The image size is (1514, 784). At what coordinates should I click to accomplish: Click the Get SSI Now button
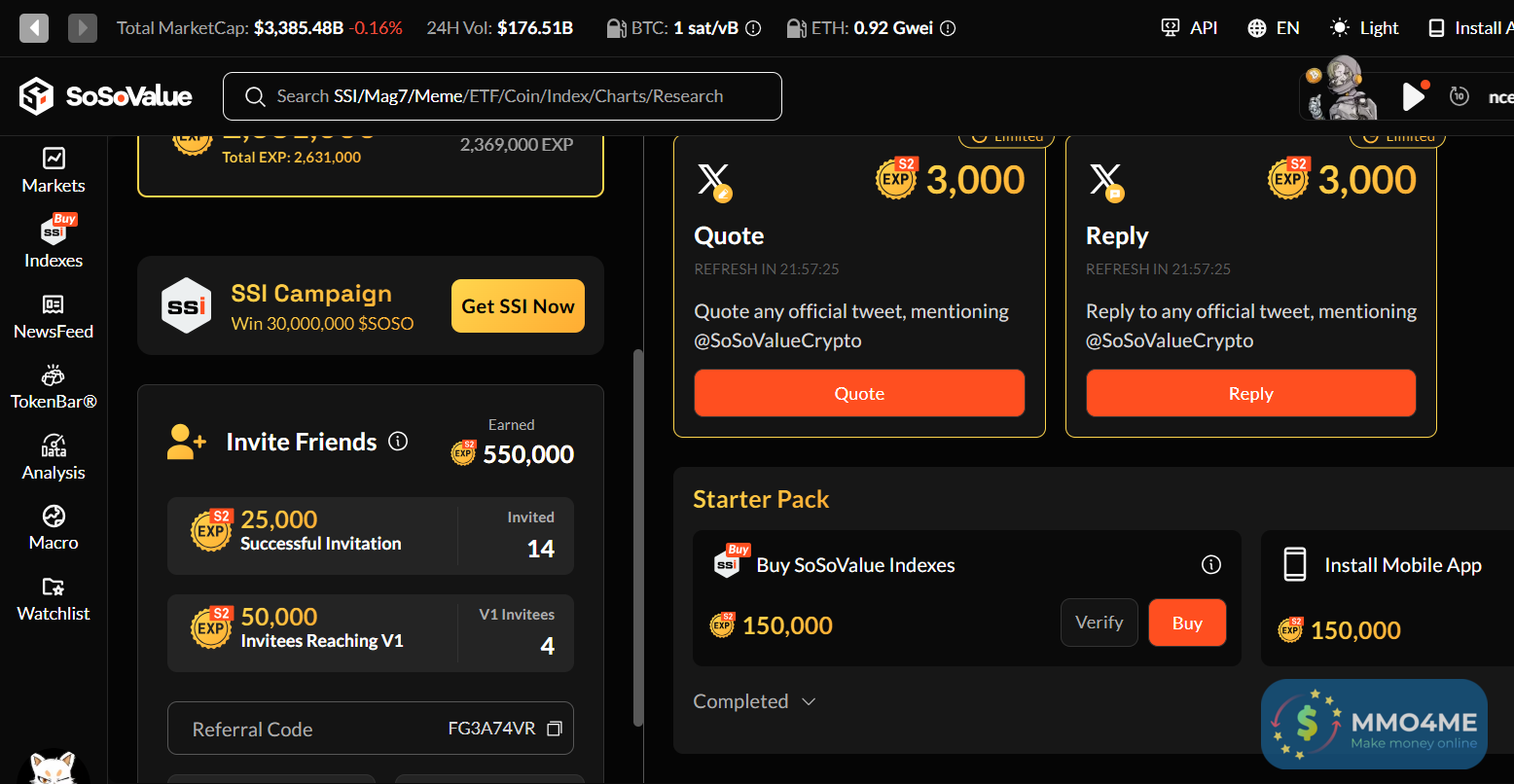click(x=518, y=306)
